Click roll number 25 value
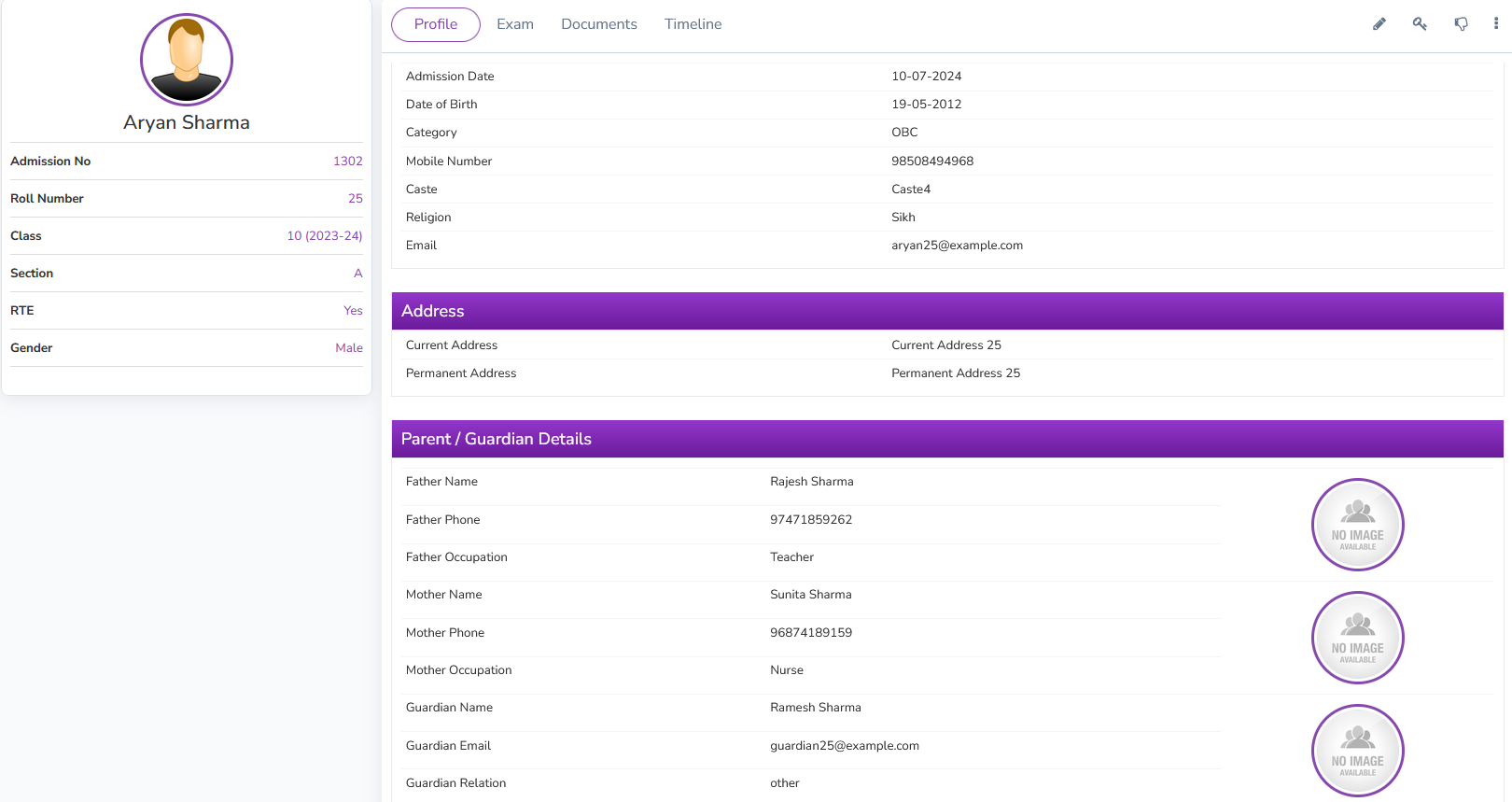 tap(355, 199)
